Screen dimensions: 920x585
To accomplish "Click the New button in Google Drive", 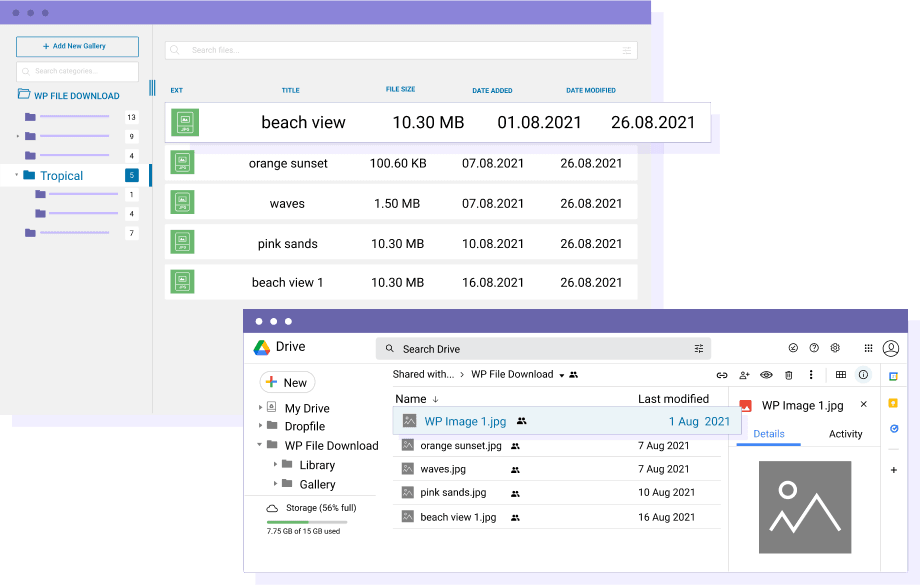I will [x=287, y=382].
